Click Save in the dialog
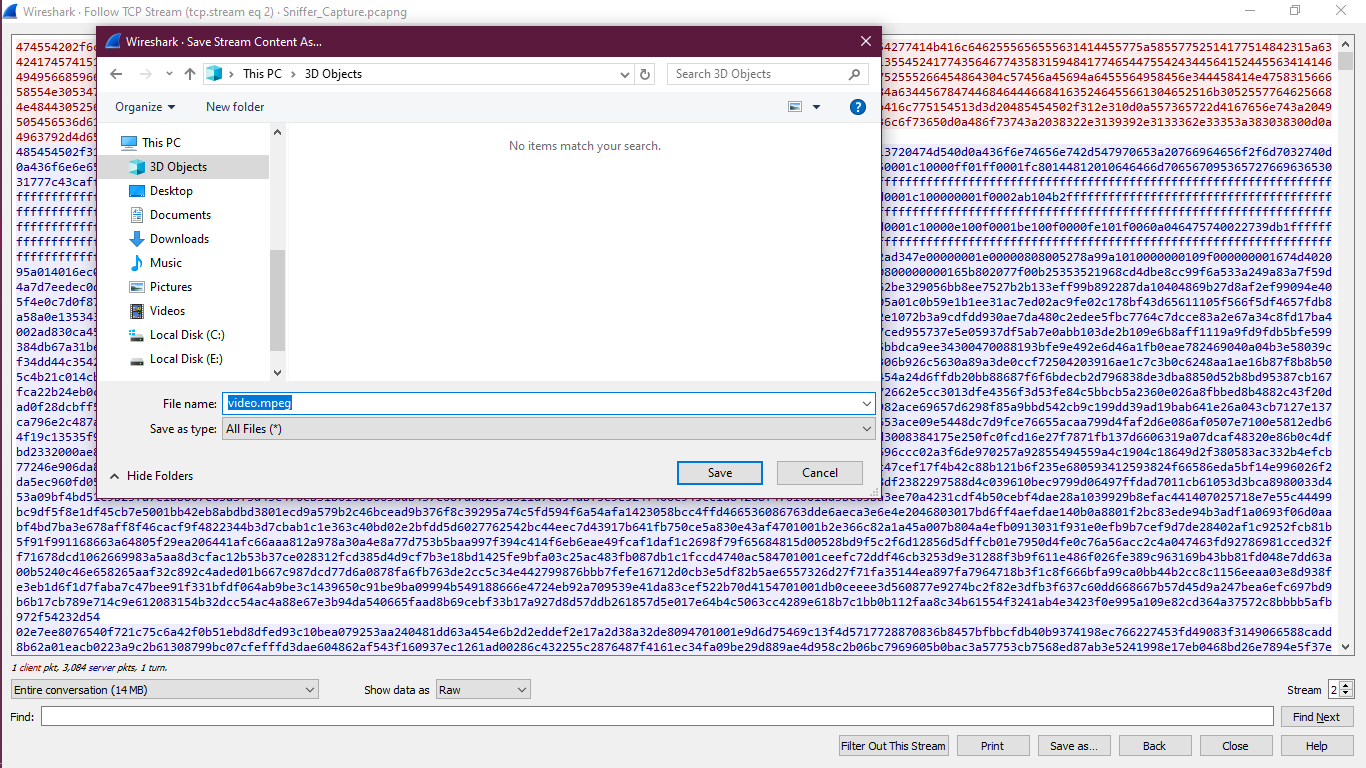 coord(720,473)
